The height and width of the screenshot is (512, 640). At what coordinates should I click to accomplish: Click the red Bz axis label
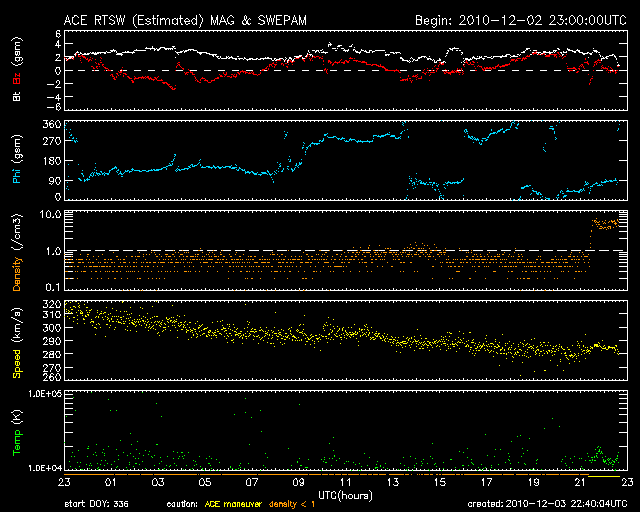(17, 78)
